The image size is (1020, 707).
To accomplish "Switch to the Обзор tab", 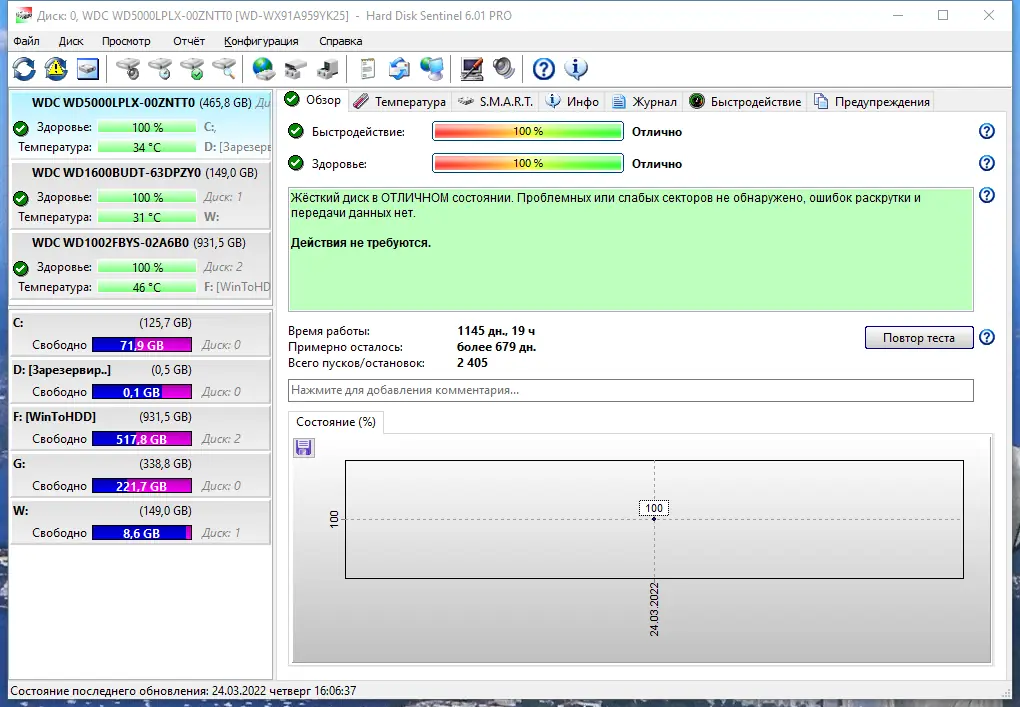I will 314,100.
